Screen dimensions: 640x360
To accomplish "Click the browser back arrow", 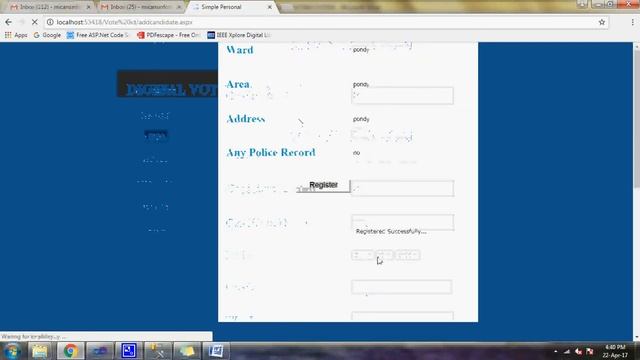I will pos(9,22).
